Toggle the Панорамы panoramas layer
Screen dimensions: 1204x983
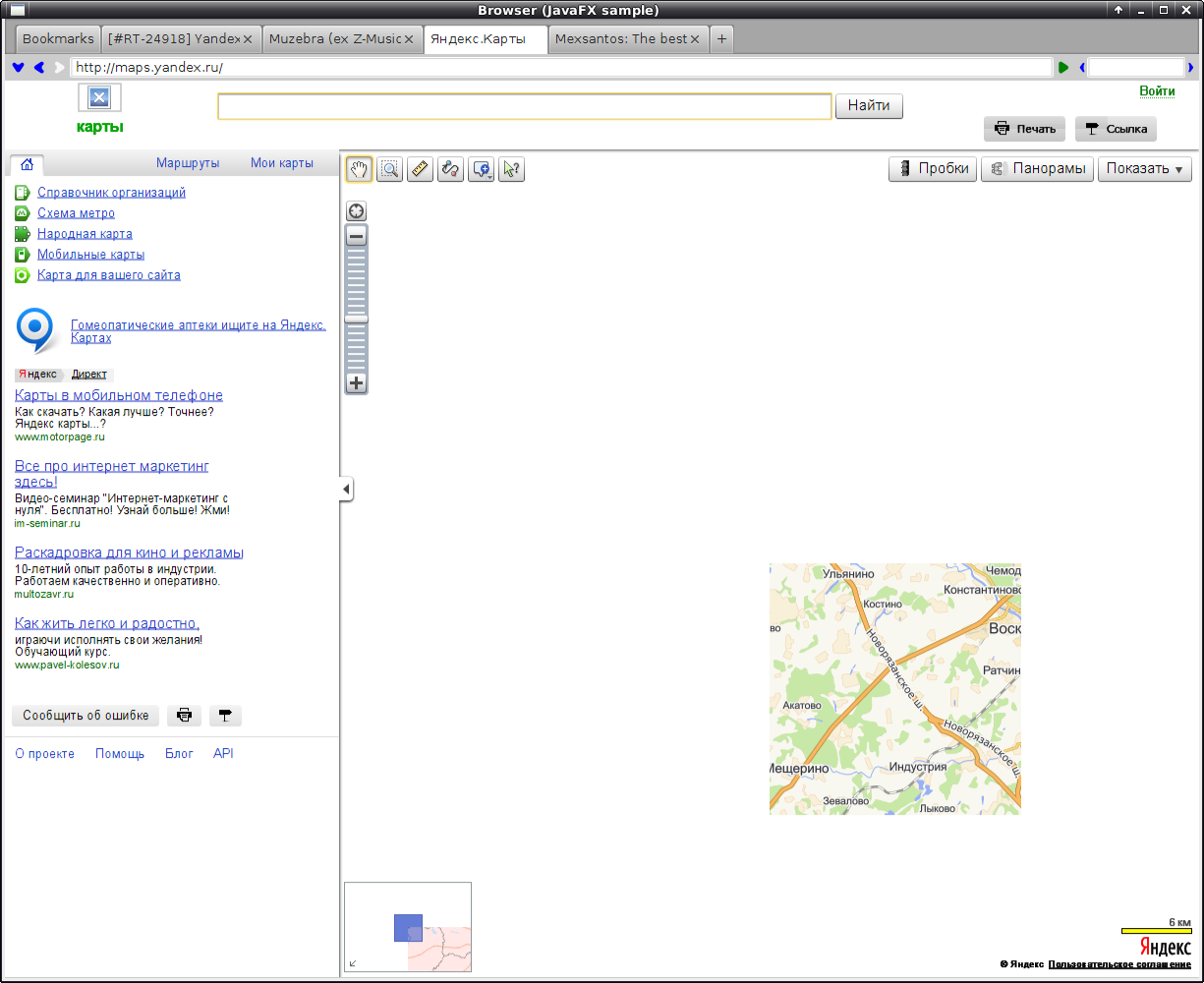tap(1037, 169)
